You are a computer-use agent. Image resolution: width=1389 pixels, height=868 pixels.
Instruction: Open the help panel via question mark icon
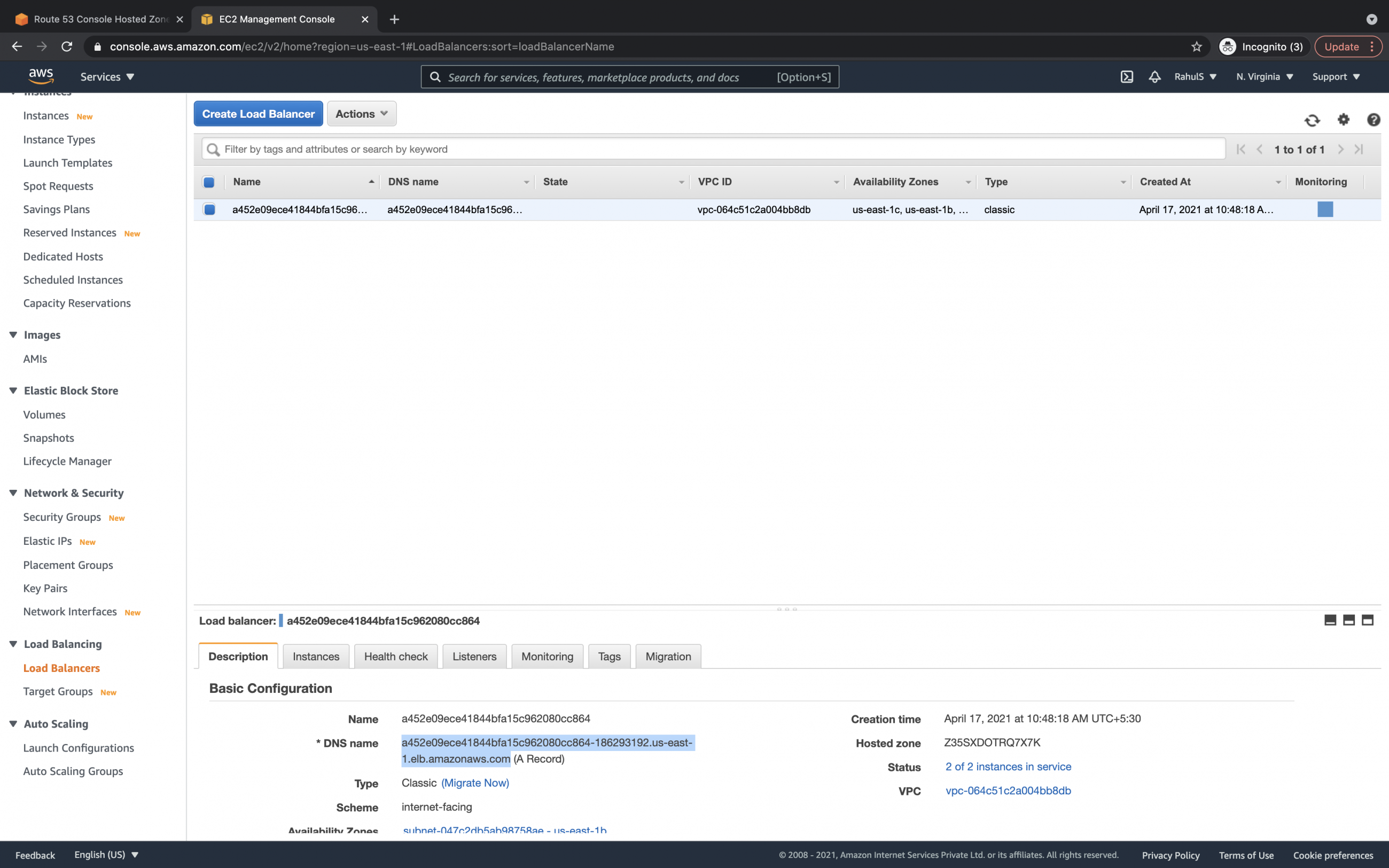[1373, 120]
